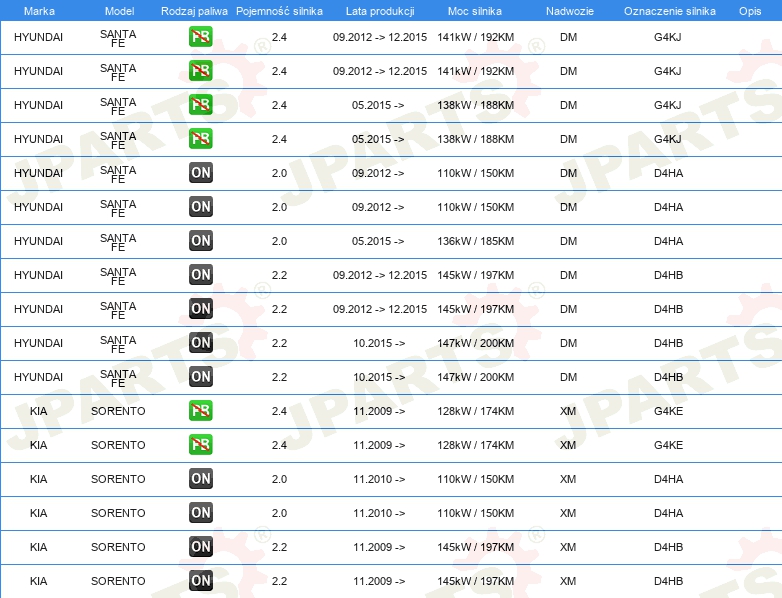
Task: Click the PB icon in the first 138kW/188KM row
Action: coord(201,105)
